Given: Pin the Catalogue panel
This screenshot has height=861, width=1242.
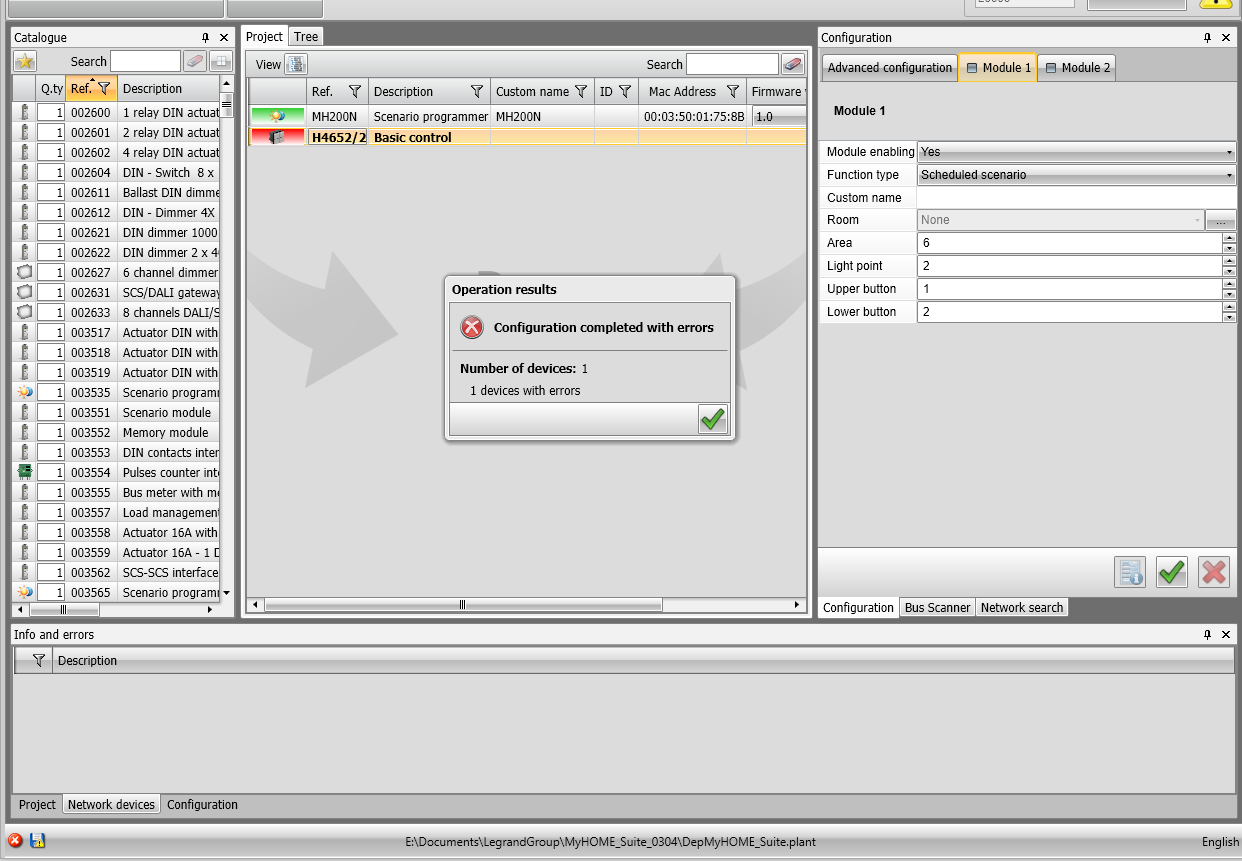Looking at the screenshot, I should [206, 38].
